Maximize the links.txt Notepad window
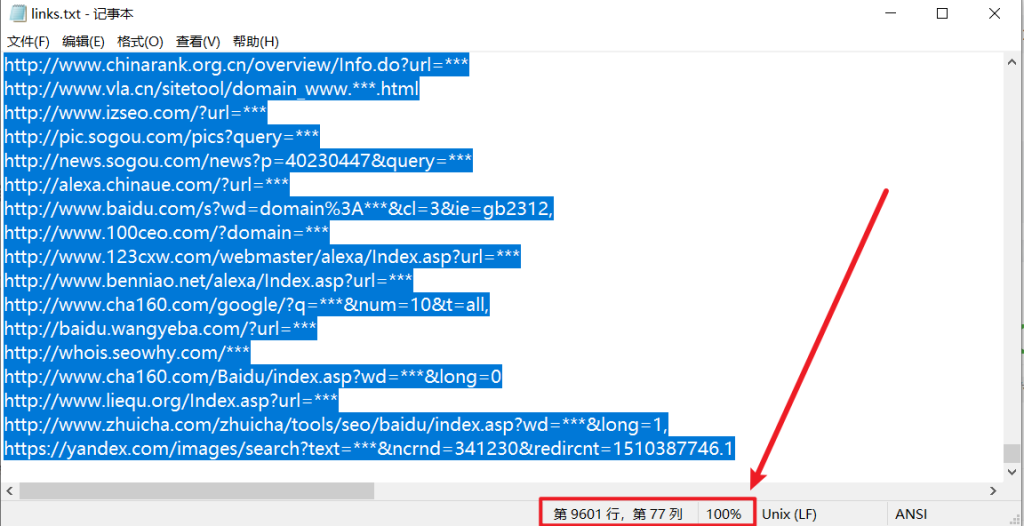 point(941,14)
